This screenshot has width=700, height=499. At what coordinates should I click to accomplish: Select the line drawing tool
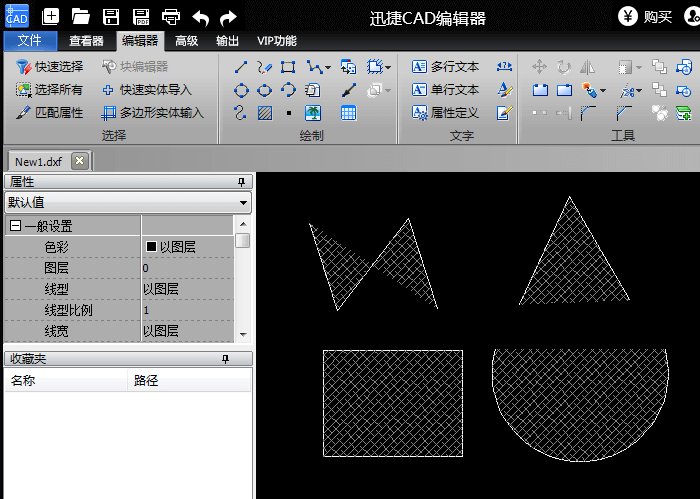241,67
